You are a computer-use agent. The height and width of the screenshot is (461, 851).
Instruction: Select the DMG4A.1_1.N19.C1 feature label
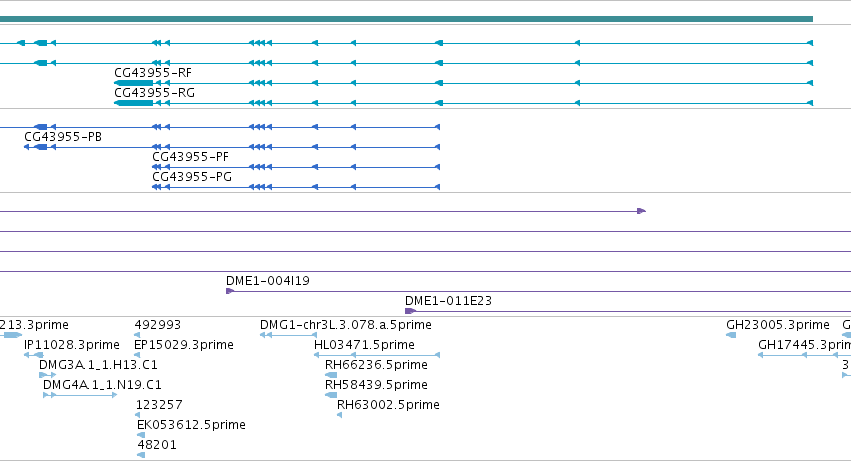point(102,385)
